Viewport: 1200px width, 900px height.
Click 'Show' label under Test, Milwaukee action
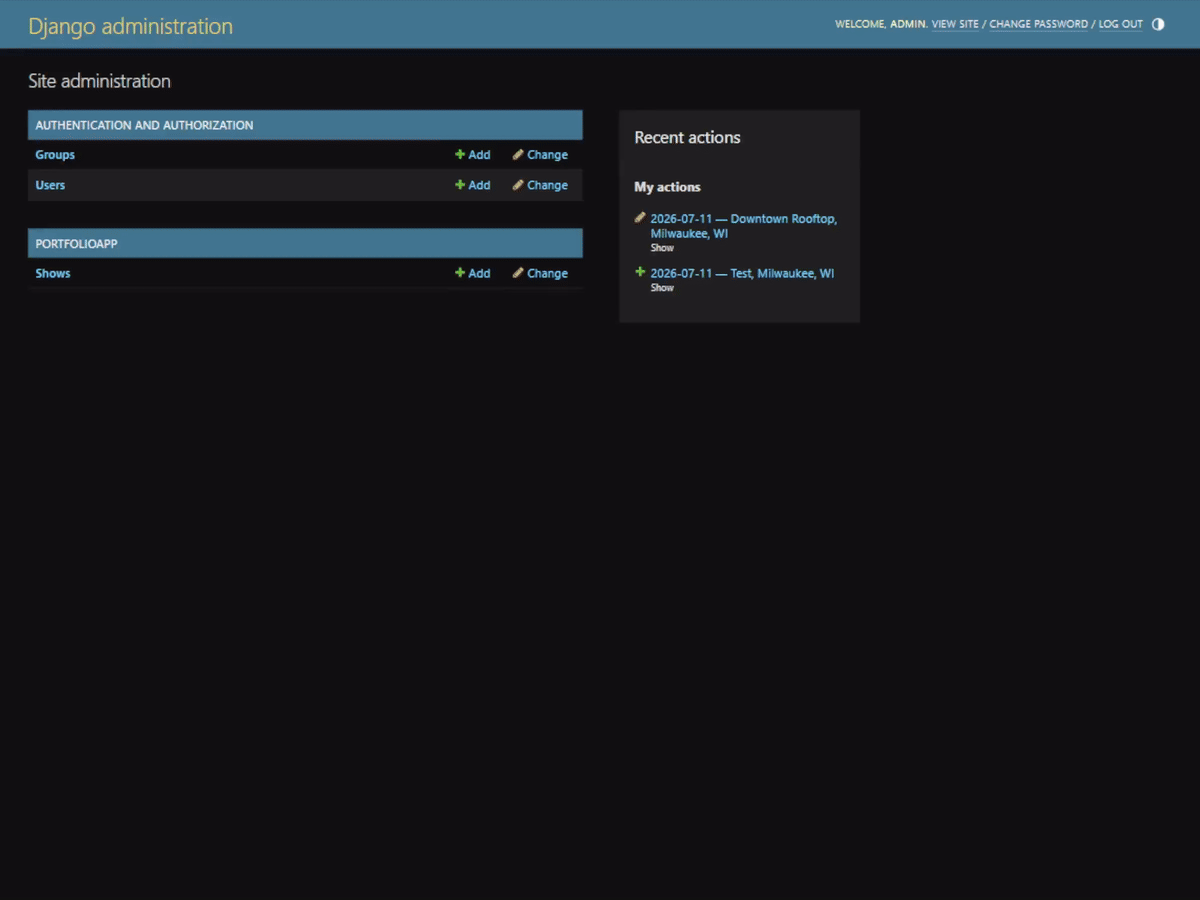[662, 288]
